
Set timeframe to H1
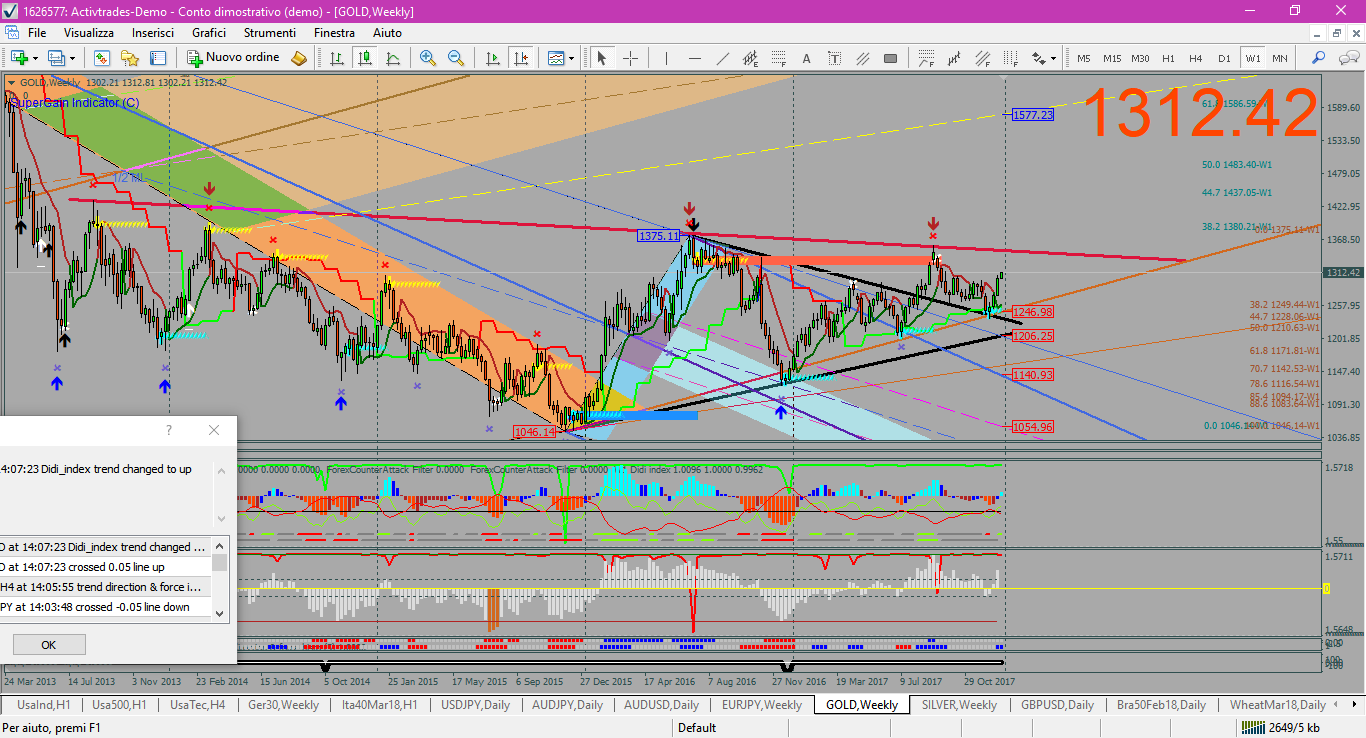coord(1168,58)
